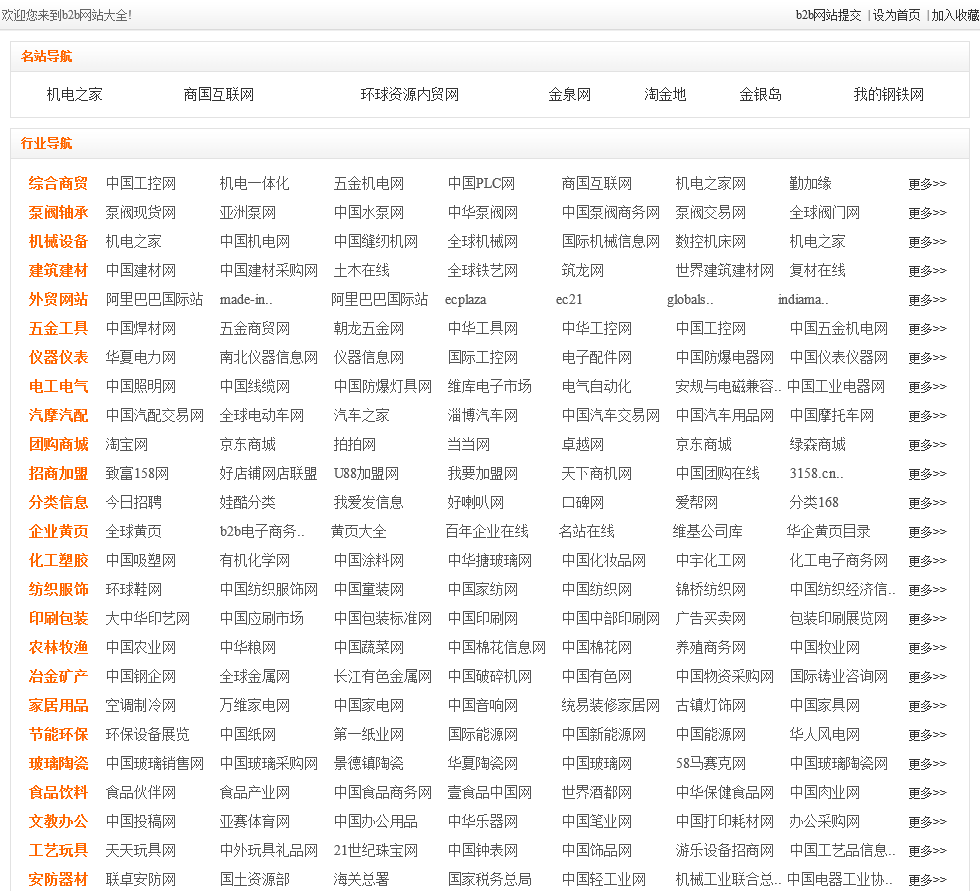Screen dimensions: 980x891
Task: Expand 更多>> in 工艺玩具 row
Action: pos(928,851)
